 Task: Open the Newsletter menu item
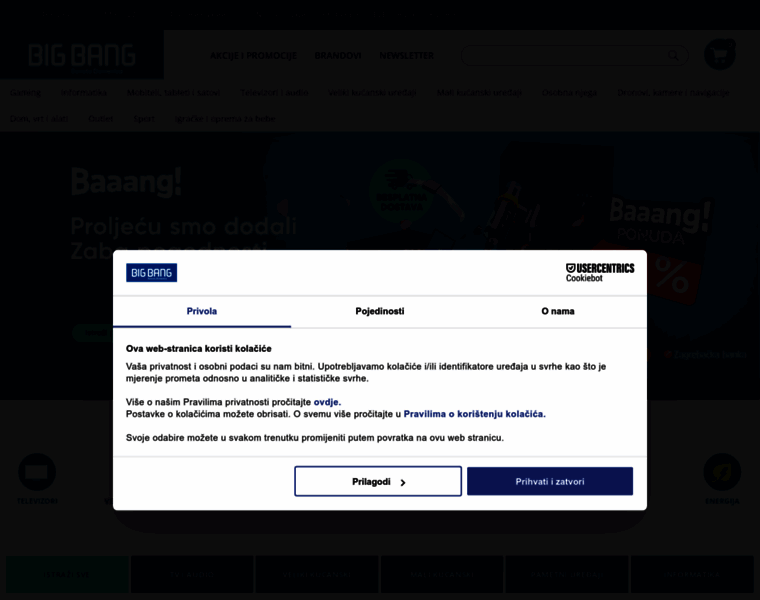406,56
